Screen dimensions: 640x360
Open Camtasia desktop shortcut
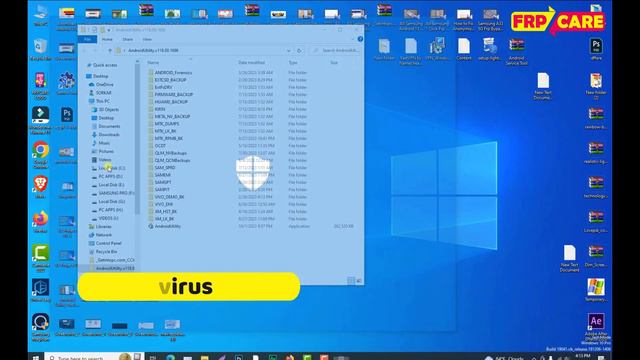coord(40,259)
